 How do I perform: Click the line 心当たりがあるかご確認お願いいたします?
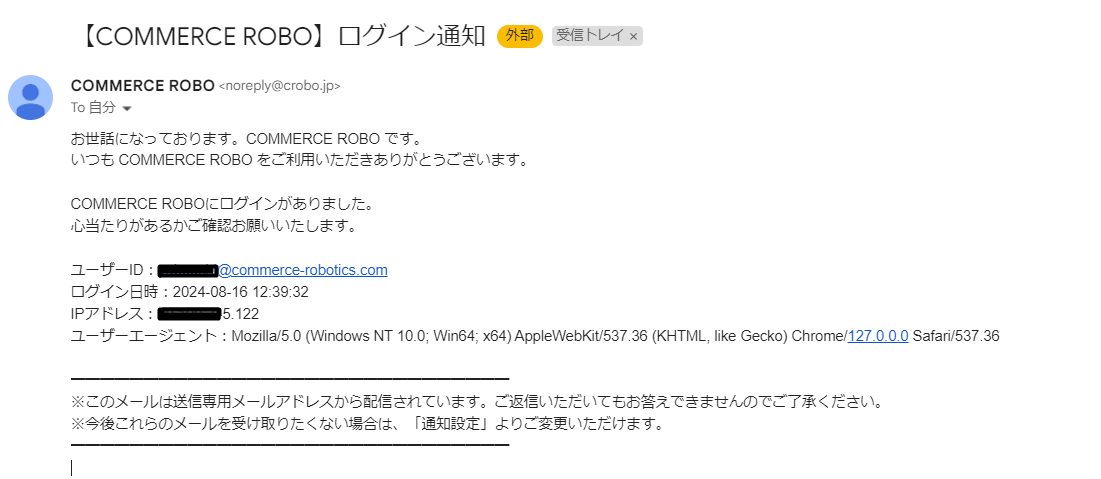pos(214,226)
